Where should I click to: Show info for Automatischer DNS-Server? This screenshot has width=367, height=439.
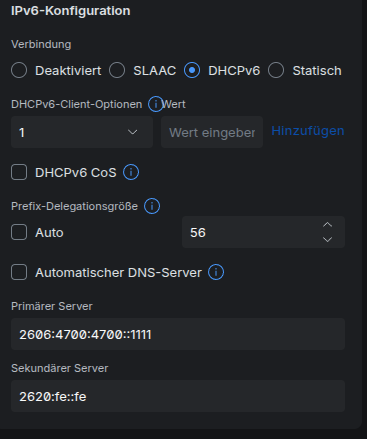coord(216,272)
